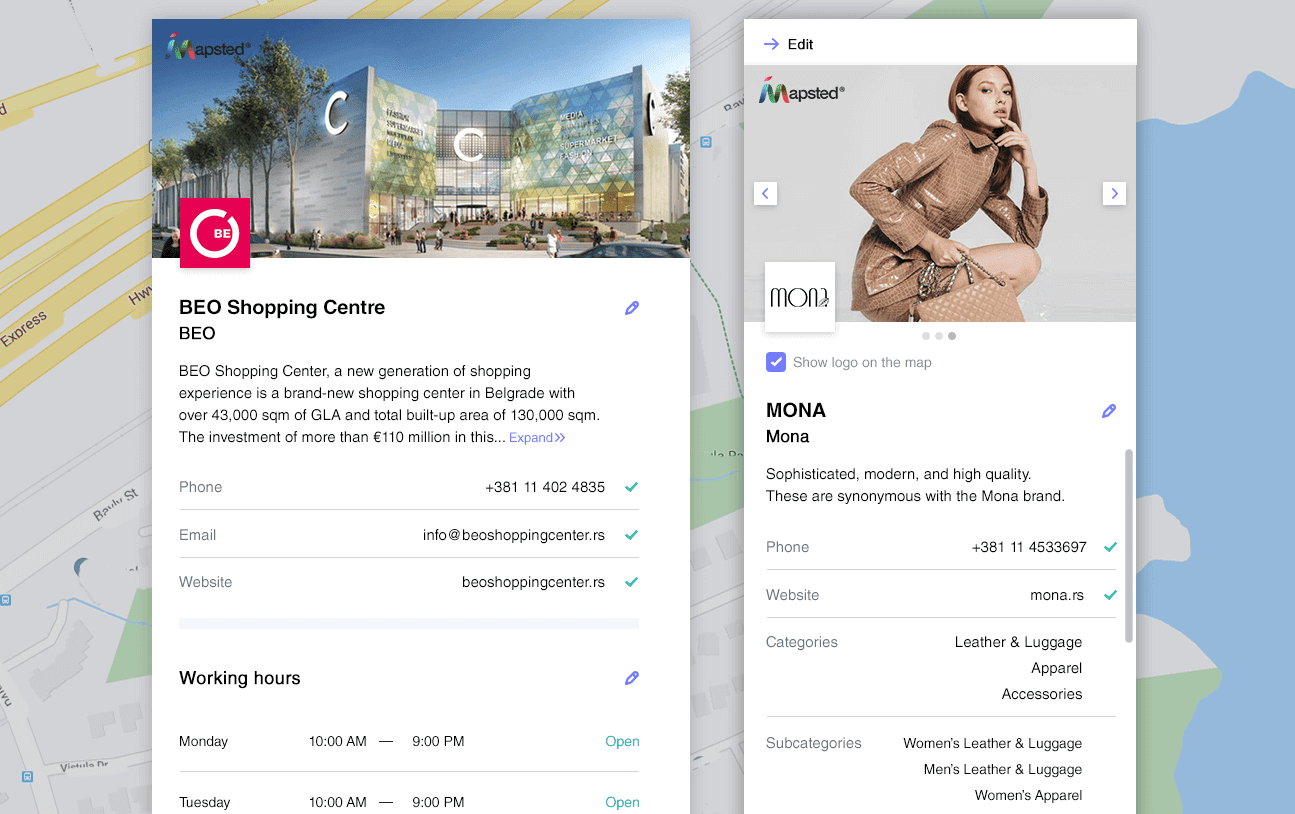This screenshot has width=1295, height=814.
Task: Click Monday closing time 9:00 PM
Action: (438, 741)
